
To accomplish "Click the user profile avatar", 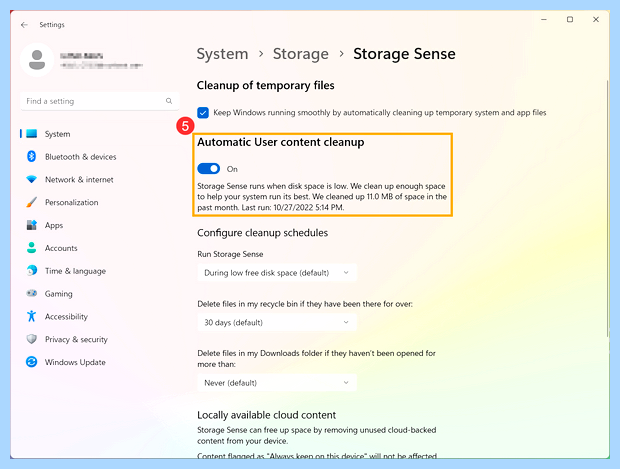I will click(37, 60).
